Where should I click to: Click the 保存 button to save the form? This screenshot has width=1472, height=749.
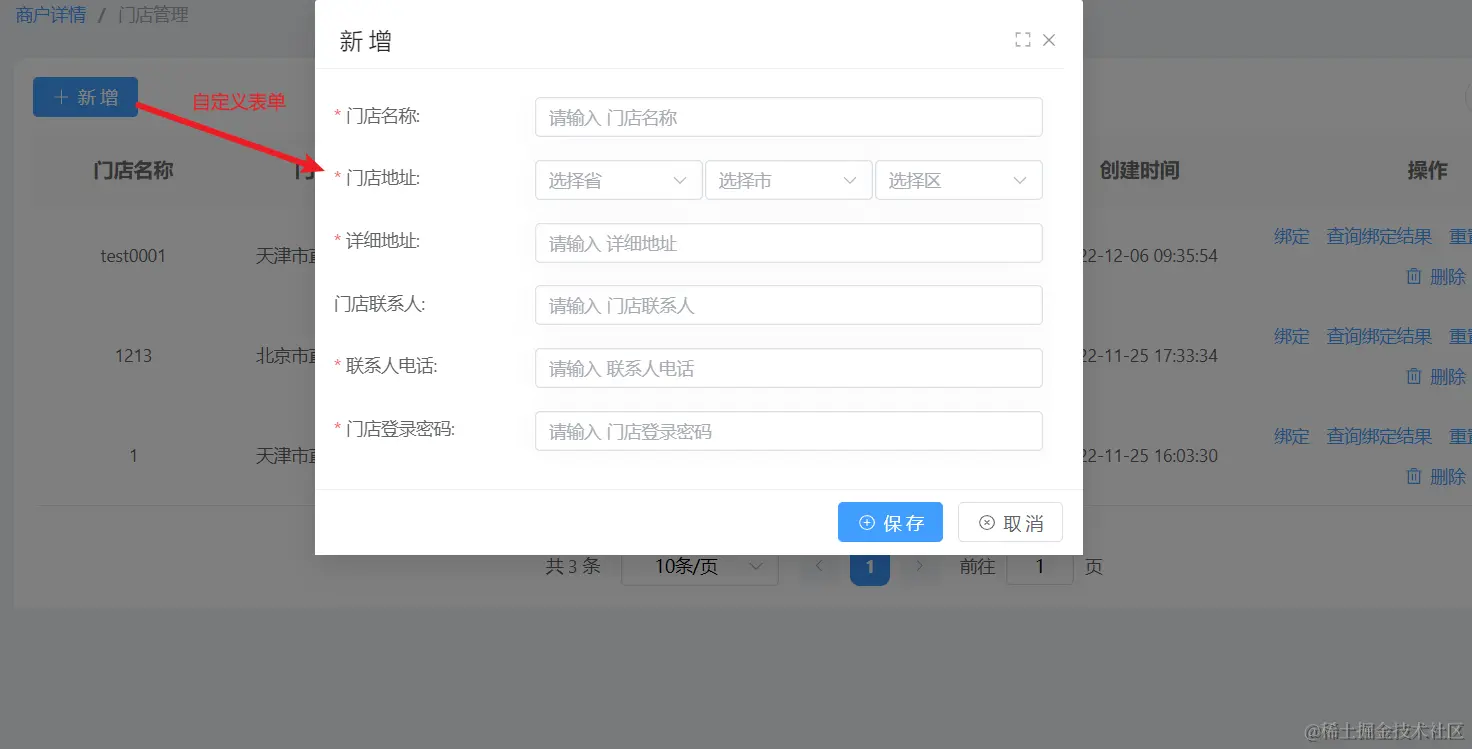(890, 521)
